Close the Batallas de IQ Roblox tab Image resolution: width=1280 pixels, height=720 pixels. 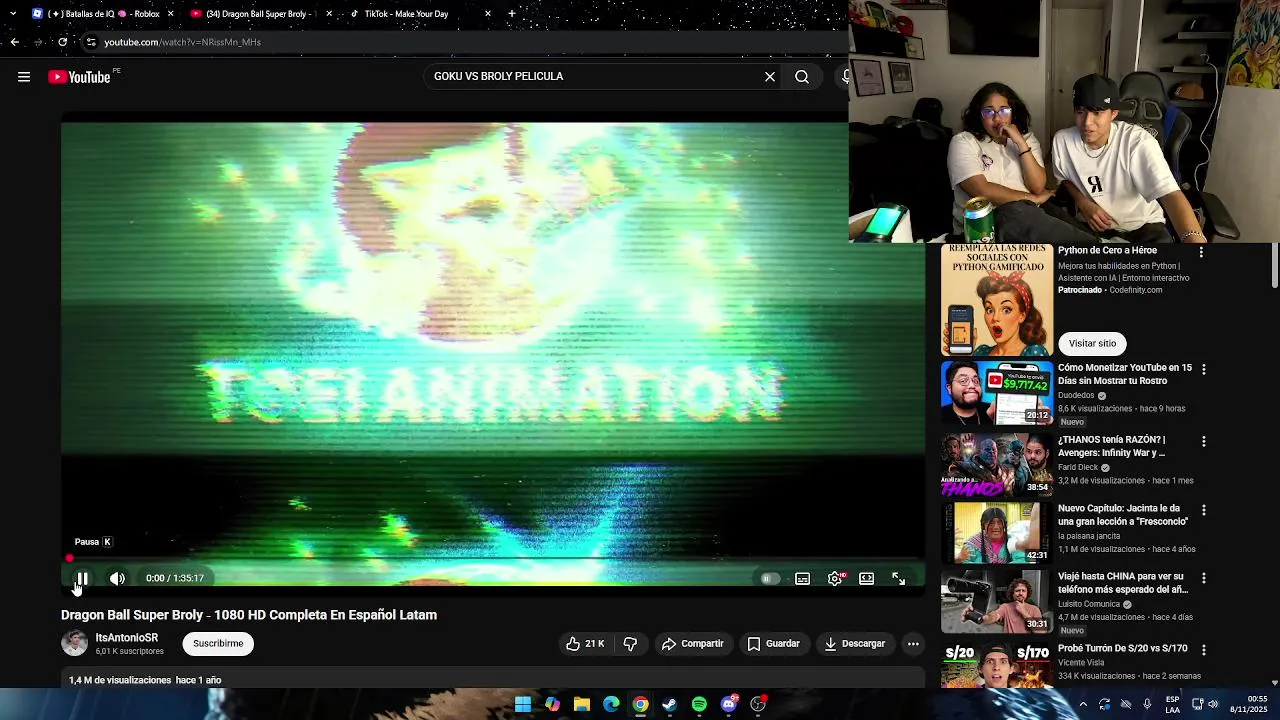170,14
